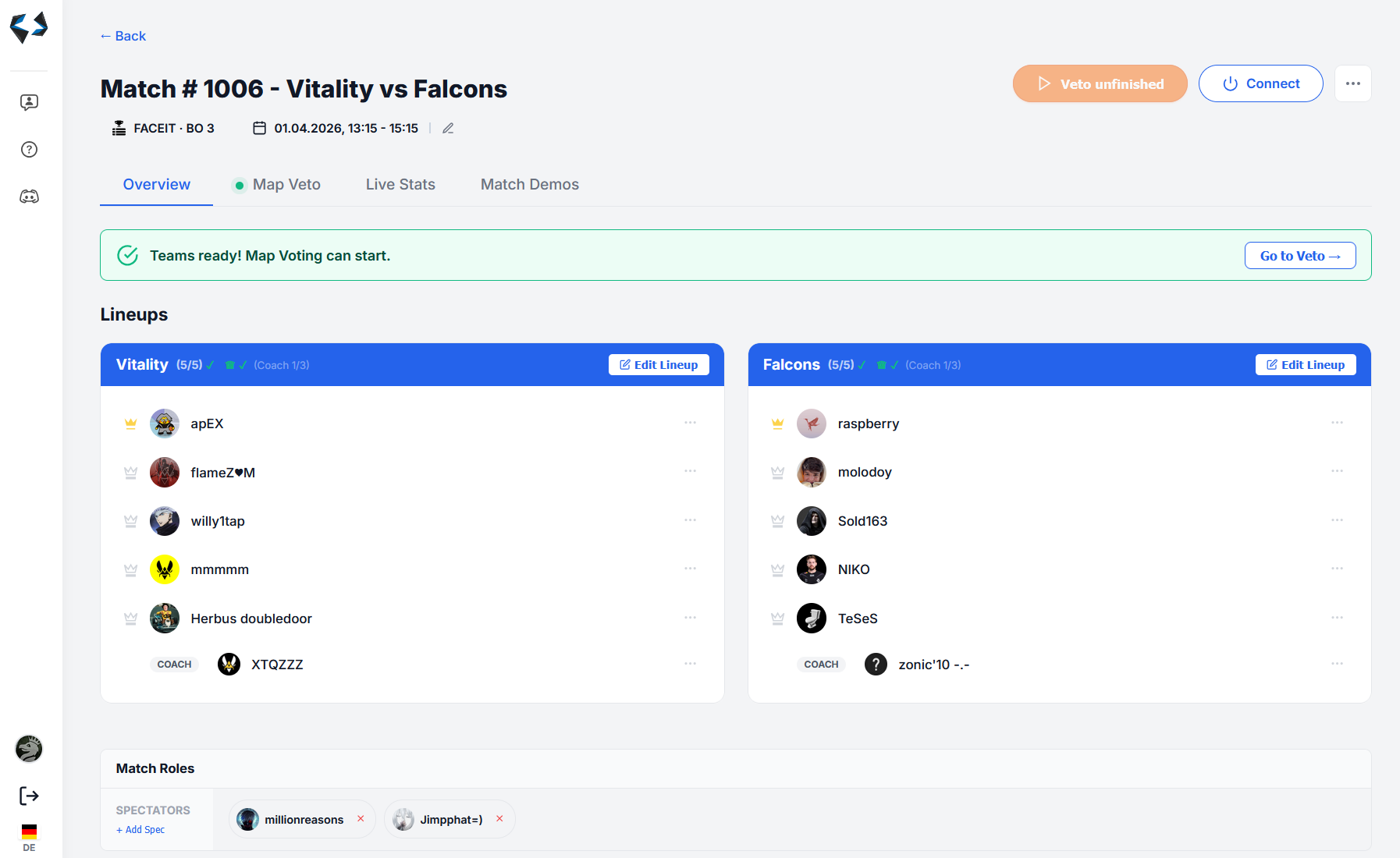The height and width of the screenshot is (858, 1400).
Task: Click the pencil icon beside match date
Action: coord(448,129)
